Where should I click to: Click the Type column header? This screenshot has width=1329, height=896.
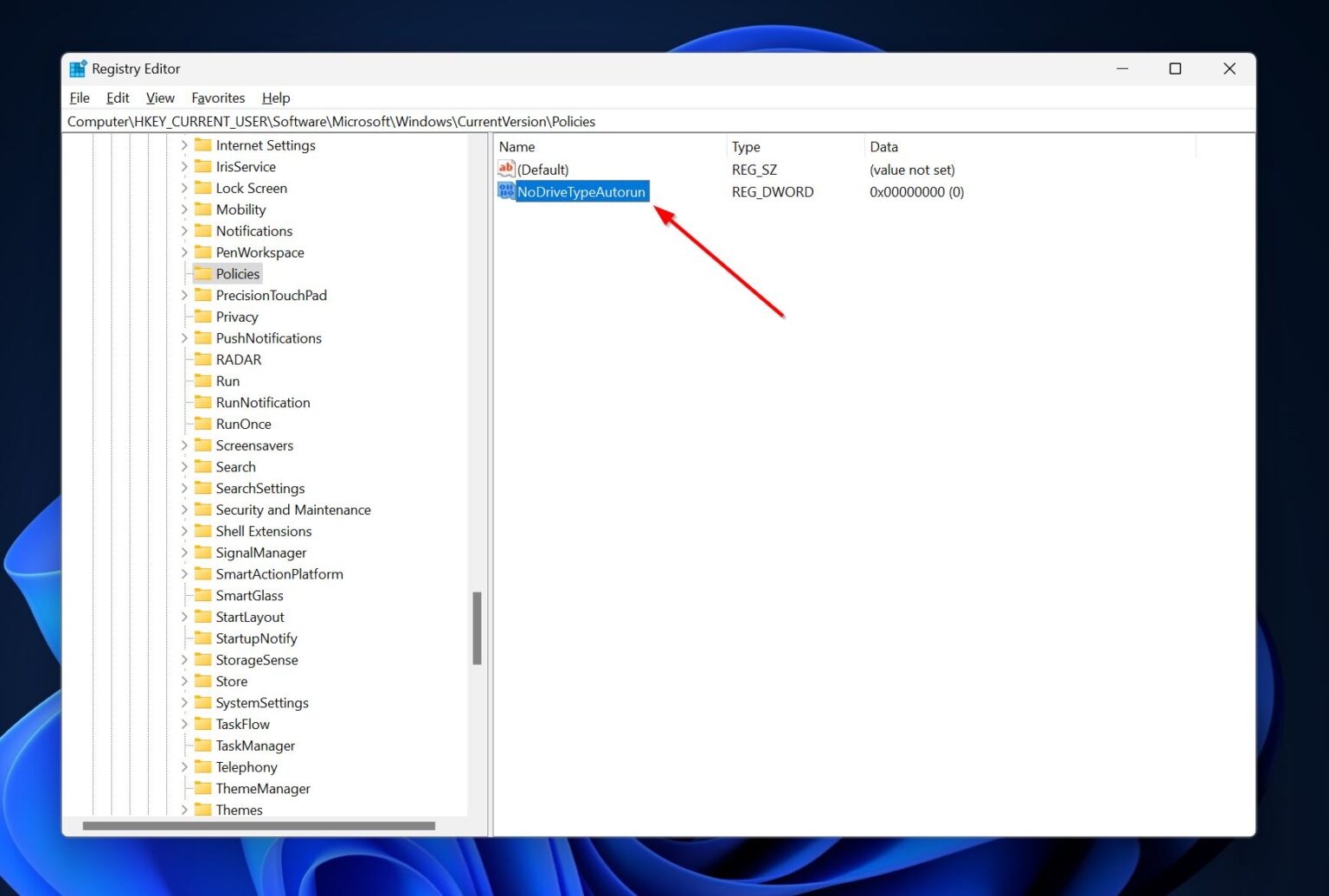[745, 146]
